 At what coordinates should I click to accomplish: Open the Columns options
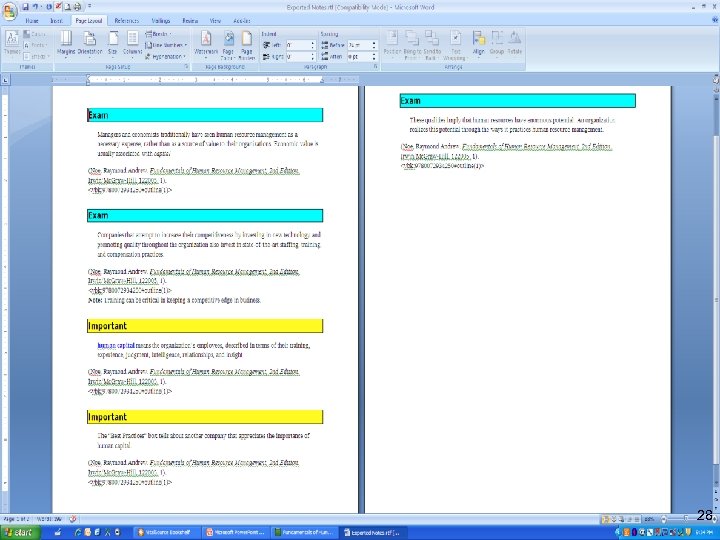tap(132, 45)
